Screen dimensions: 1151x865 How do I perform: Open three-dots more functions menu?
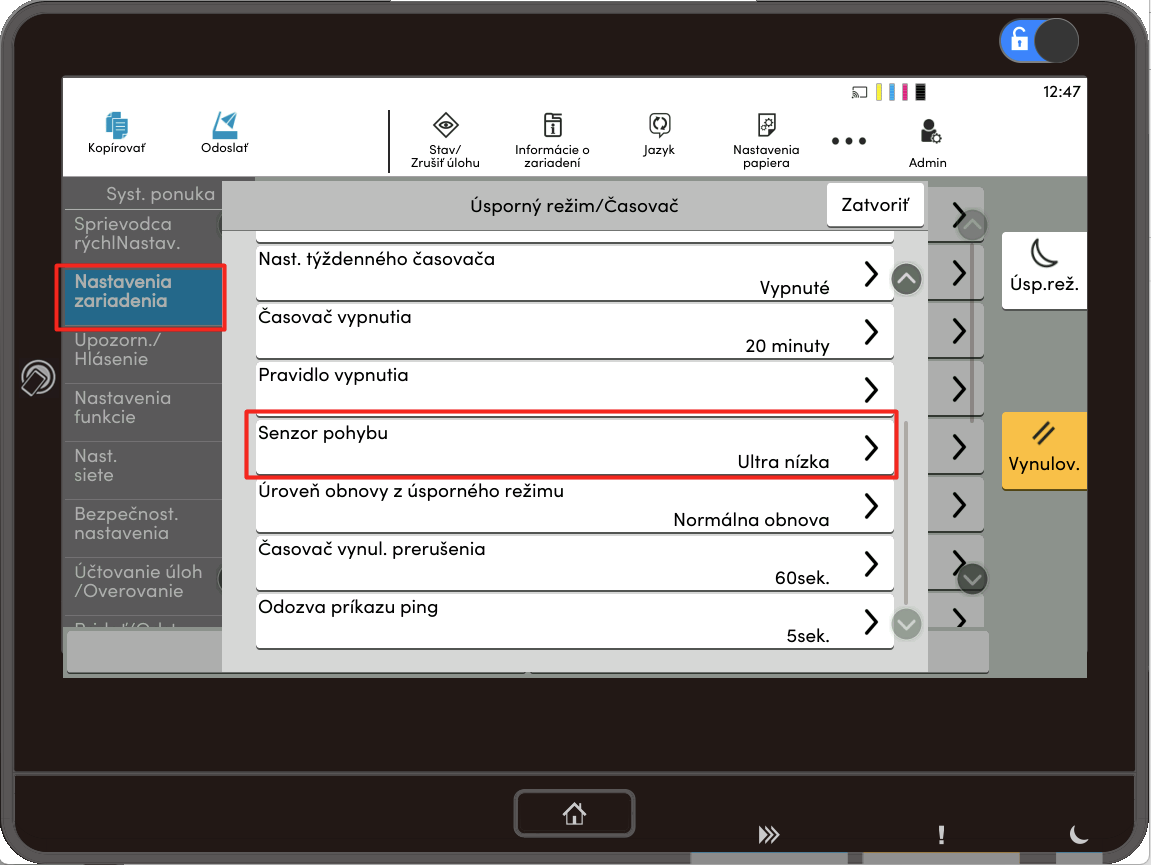[849, 141]
